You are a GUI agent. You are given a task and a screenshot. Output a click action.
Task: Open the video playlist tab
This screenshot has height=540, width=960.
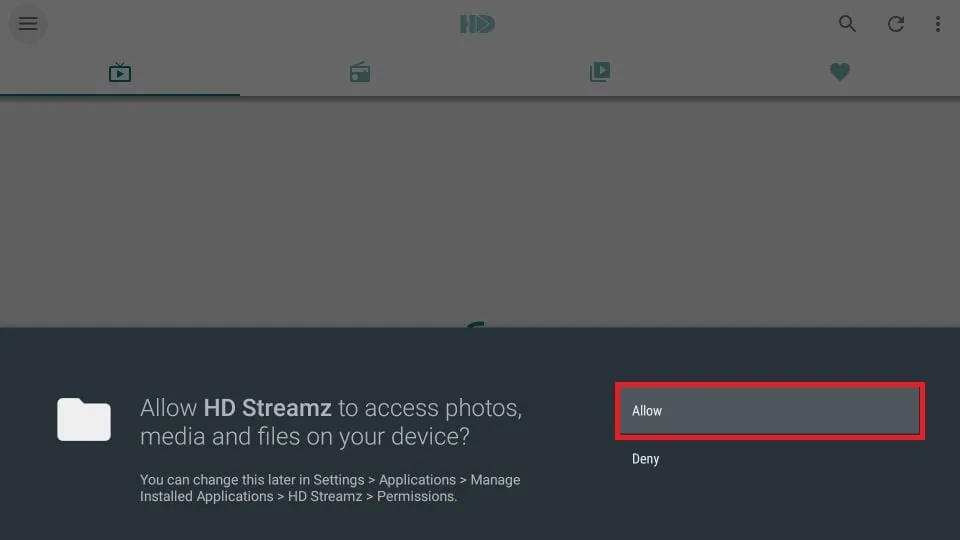click(x=600, y=72)
